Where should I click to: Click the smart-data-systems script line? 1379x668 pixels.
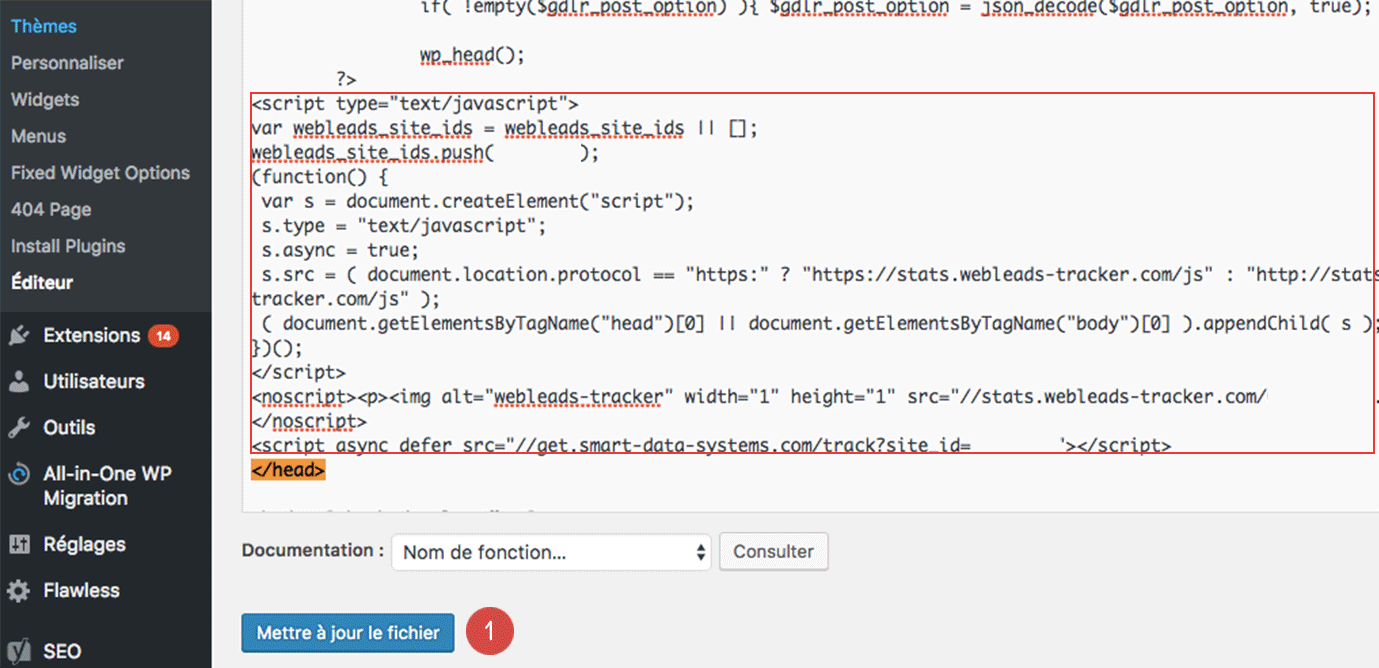[711, 445]
